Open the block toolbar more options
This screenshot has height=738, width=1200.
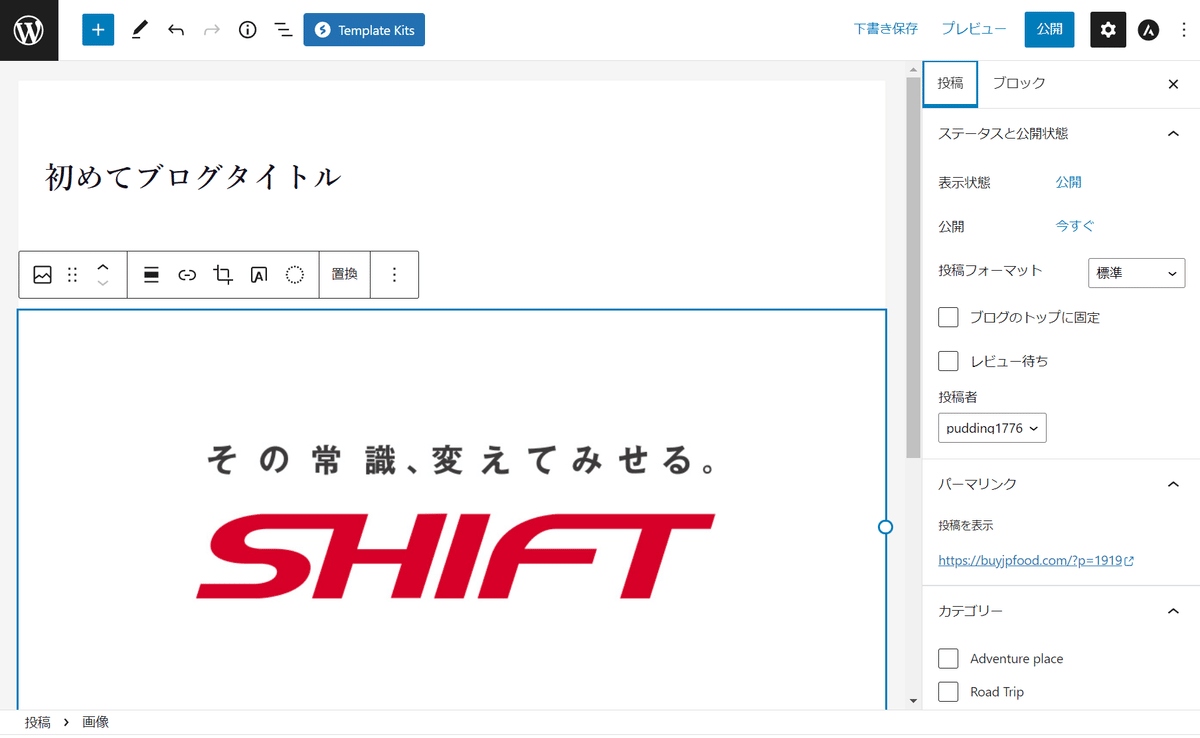(394, 274)
